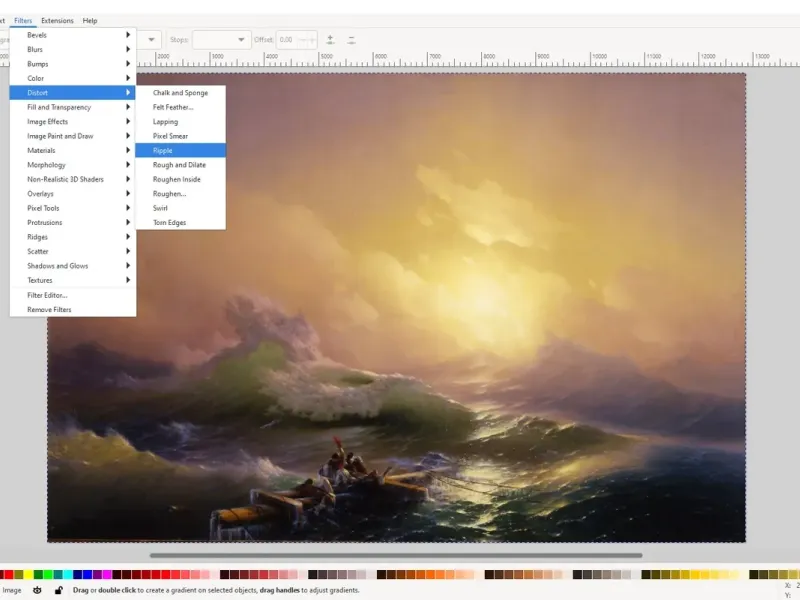Open the Pixel Tools filter category

pyautogui.click(x=73, y=208)
